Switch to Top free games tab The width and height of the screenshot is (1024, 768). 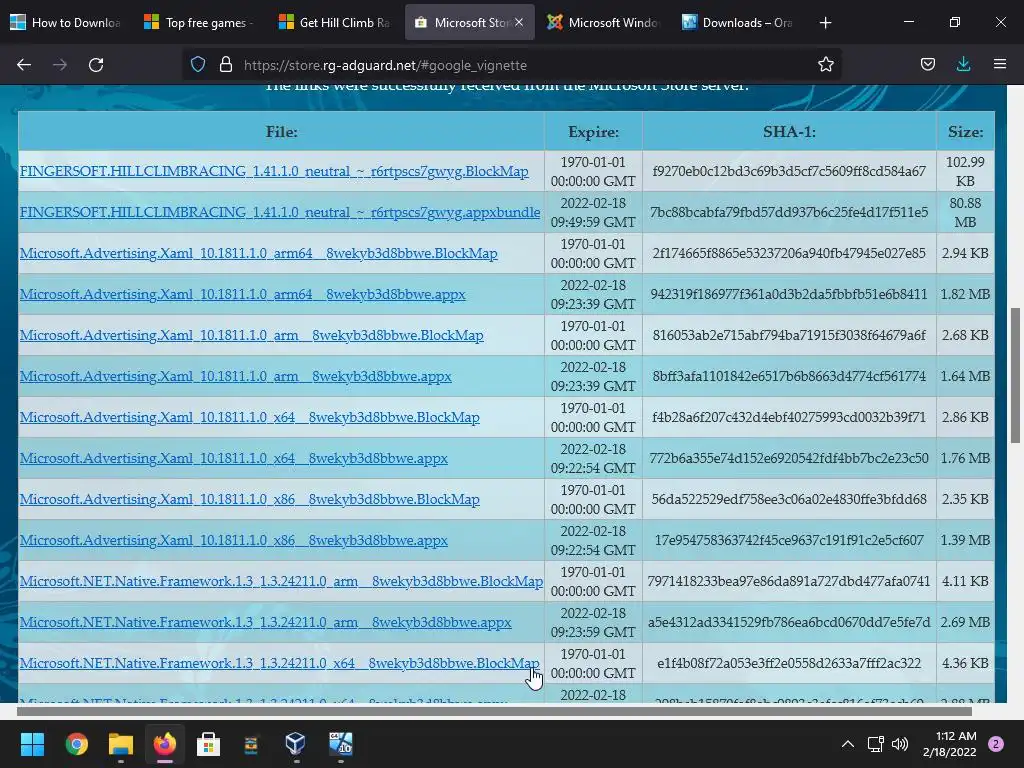(200, 23)
